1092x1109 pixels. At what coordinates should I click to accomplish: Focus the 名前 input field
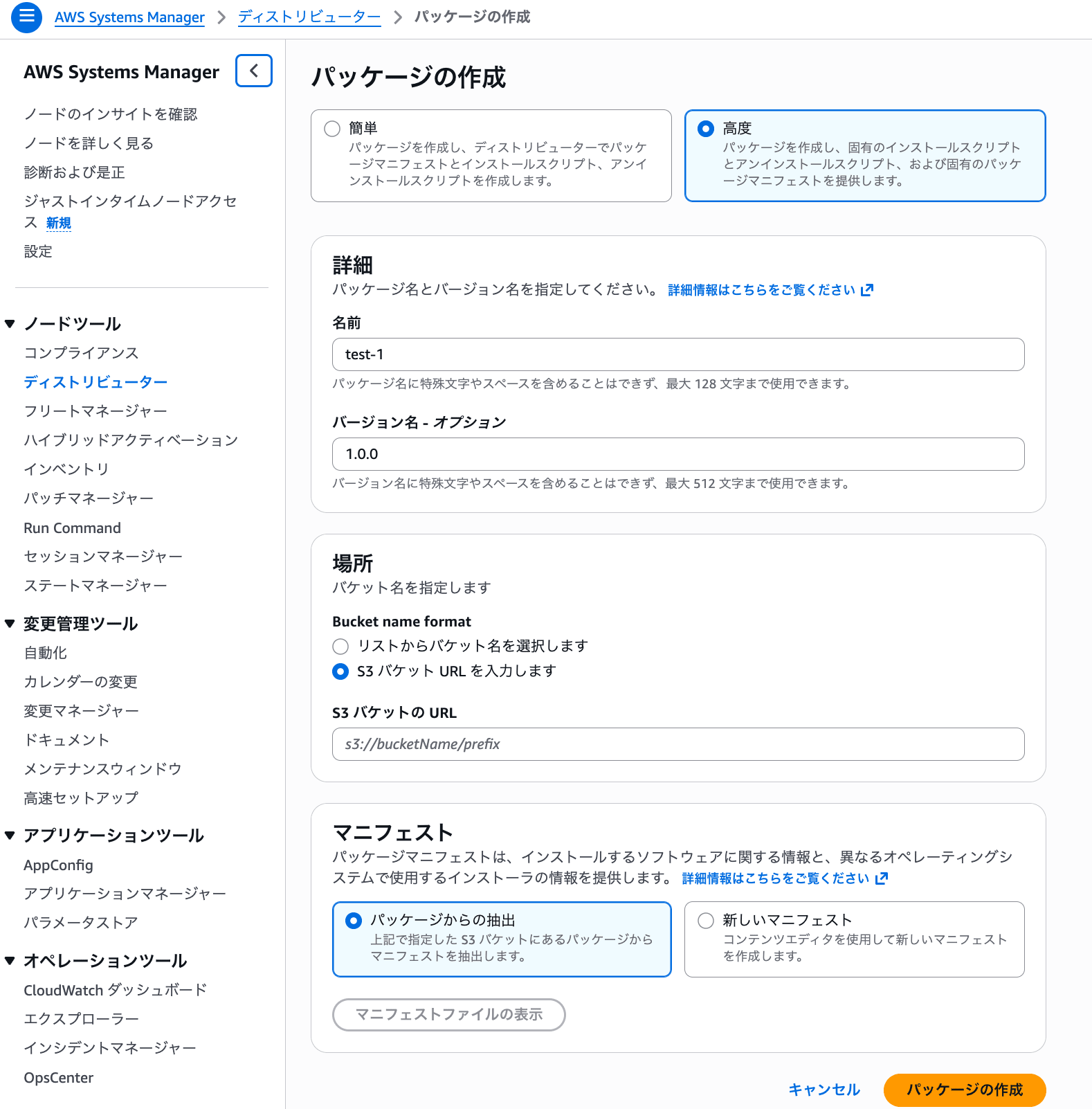coord(678,354)
